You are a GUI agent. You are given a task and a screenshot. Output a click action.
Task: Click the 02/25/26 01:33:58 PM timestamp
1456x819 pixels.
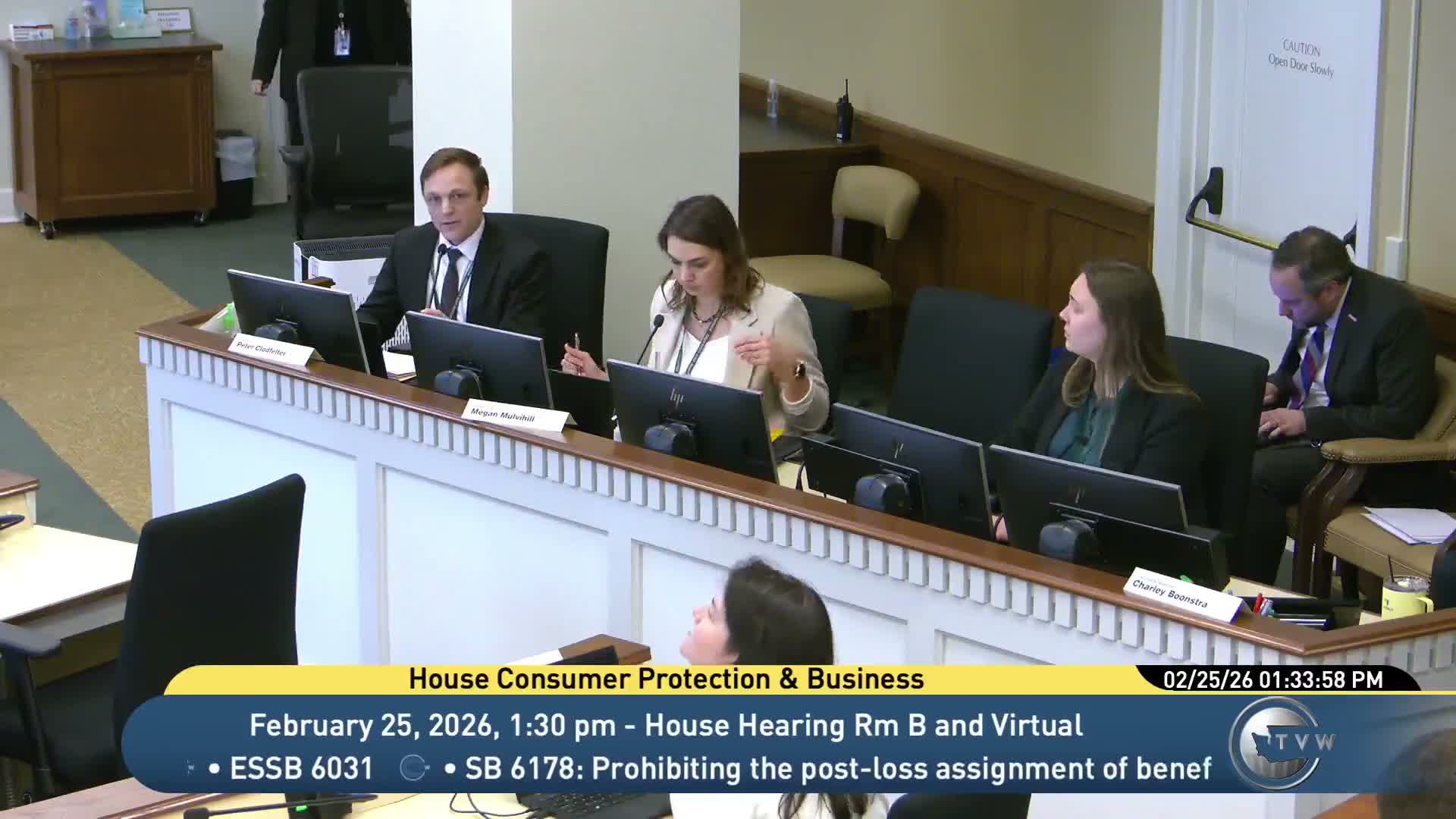click(x=1272, y=679)
